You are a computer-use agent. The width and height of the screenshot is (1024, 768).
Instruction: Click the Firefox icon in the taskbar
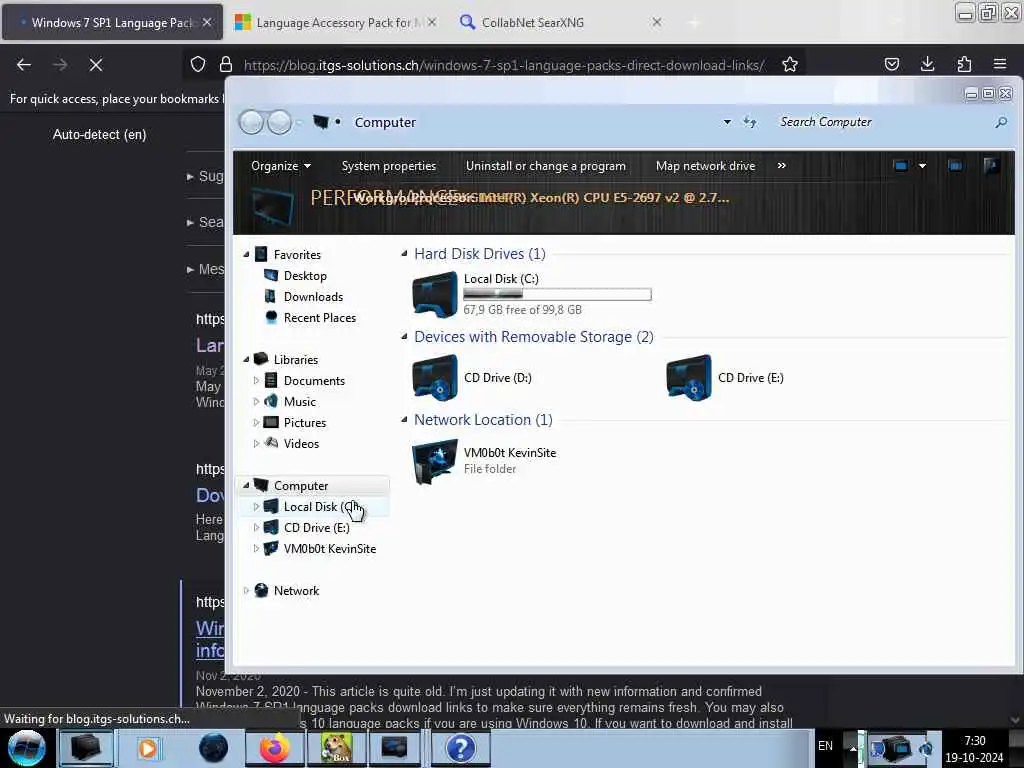pyautogui.click(x=275, y=748)
